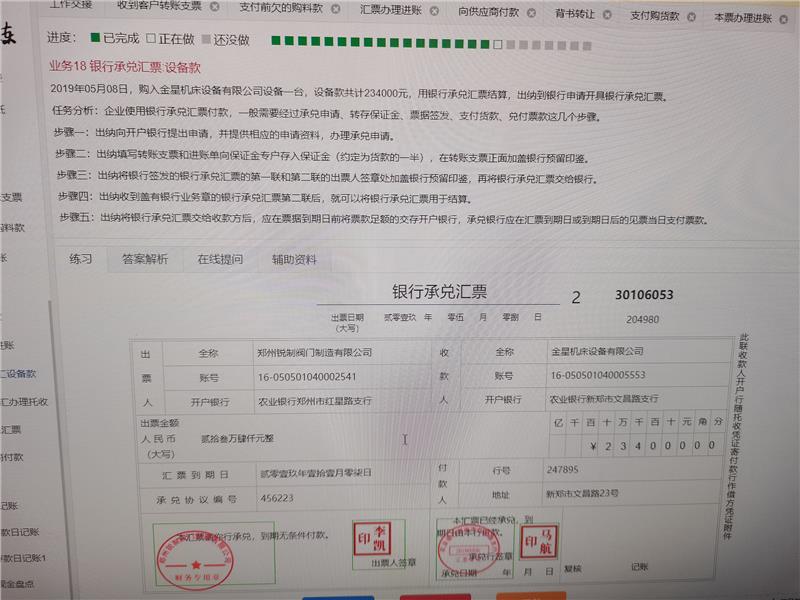Switch to the 答案解析 tab

[145, 259]
